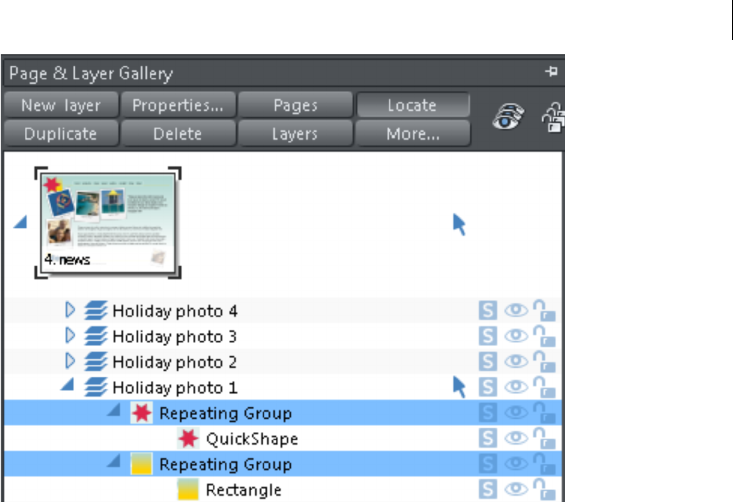Click the all-layers lock icon

tap(553, 117)
